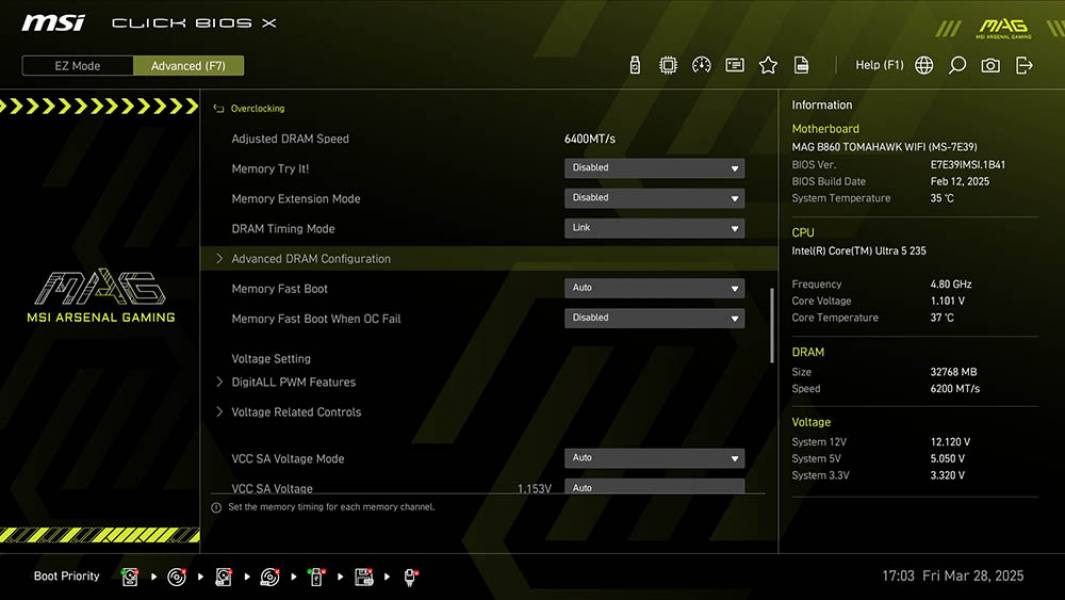The height and width of the screenshot is (600, 1065).
Task: Click the Voltage Setting heading
Action: (x=271, y=359)
